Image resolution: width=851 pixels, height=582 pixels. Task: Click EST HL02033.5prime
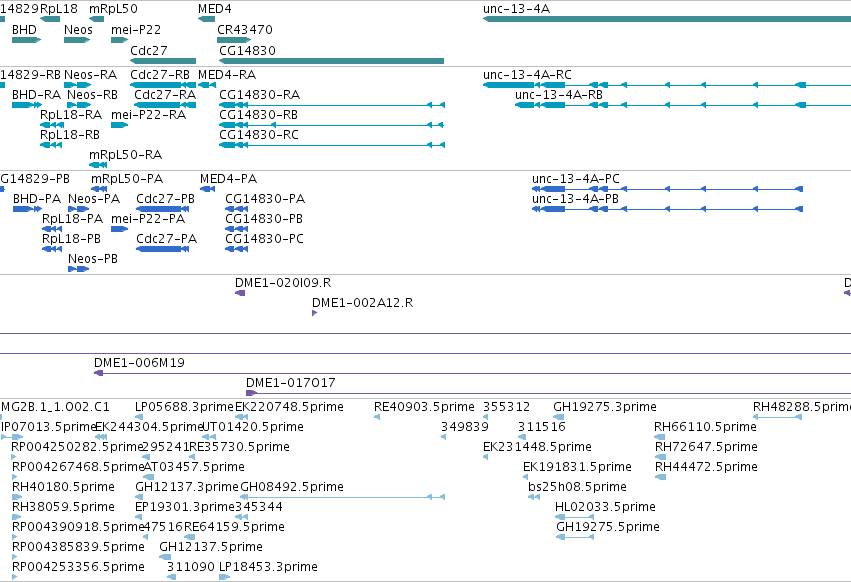click(x=575, y=517)
